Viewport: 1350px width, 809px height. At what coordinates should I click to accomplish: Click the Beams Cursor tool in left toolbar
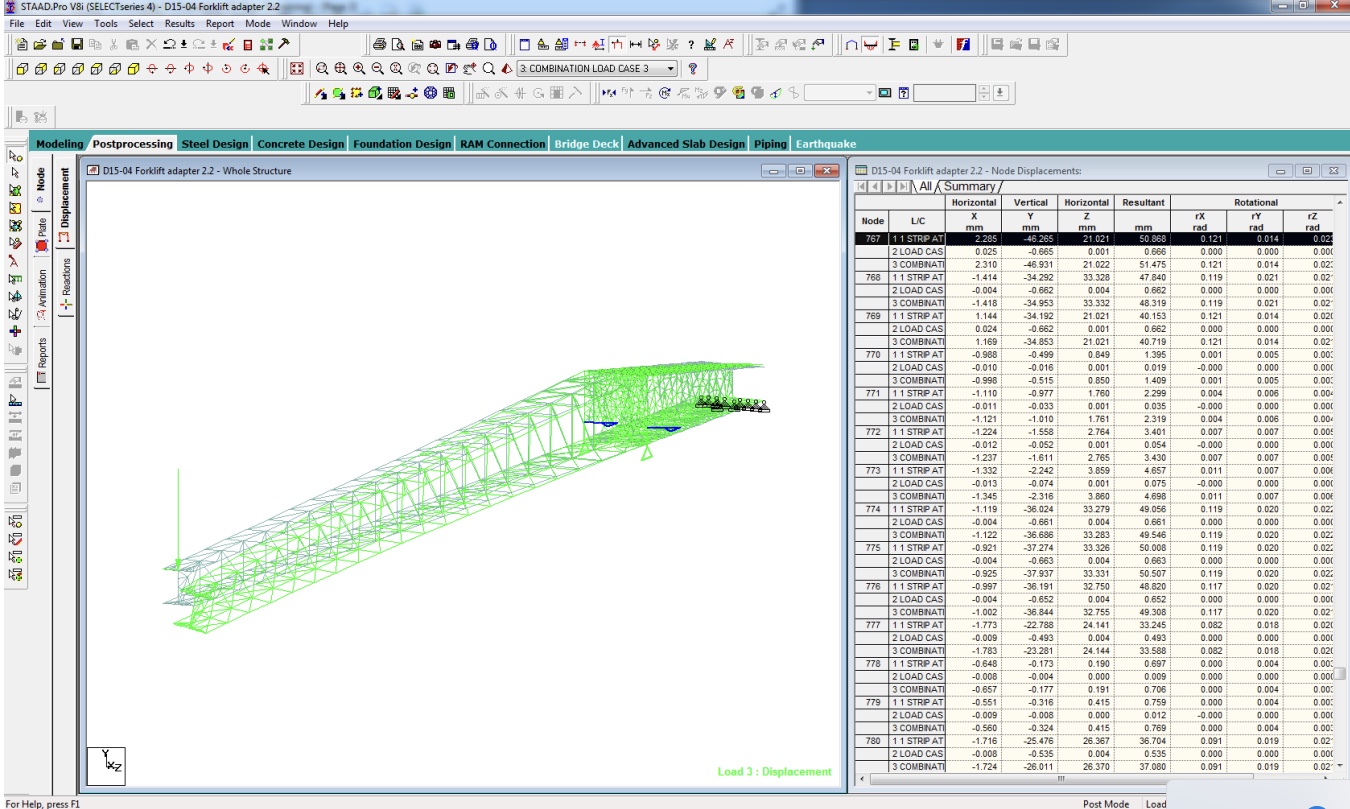[15, 173]
